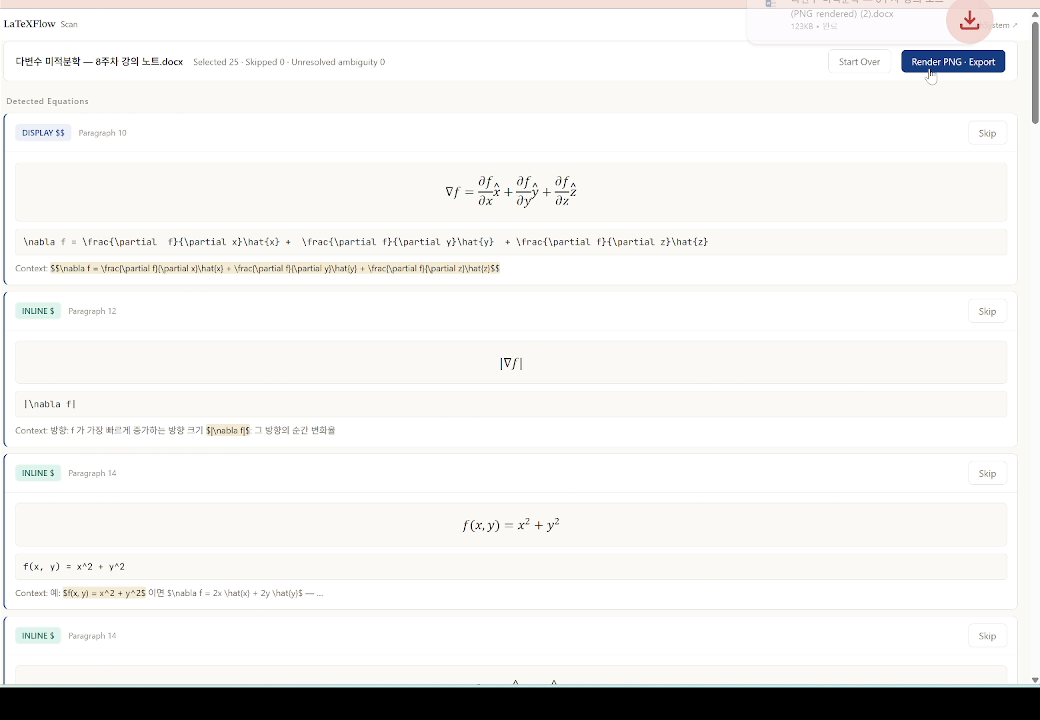Skip the Paragraph 12 inline equation
1040x720 pixels.
(x=987, y=312)
